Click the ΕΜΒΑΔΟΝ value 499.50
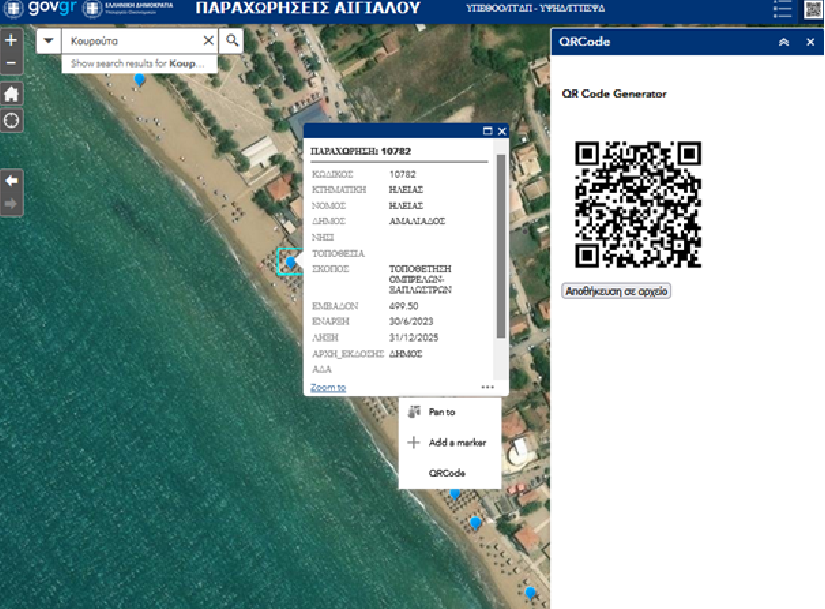This screenshot has width=825, height=609. tap(404, 306)
